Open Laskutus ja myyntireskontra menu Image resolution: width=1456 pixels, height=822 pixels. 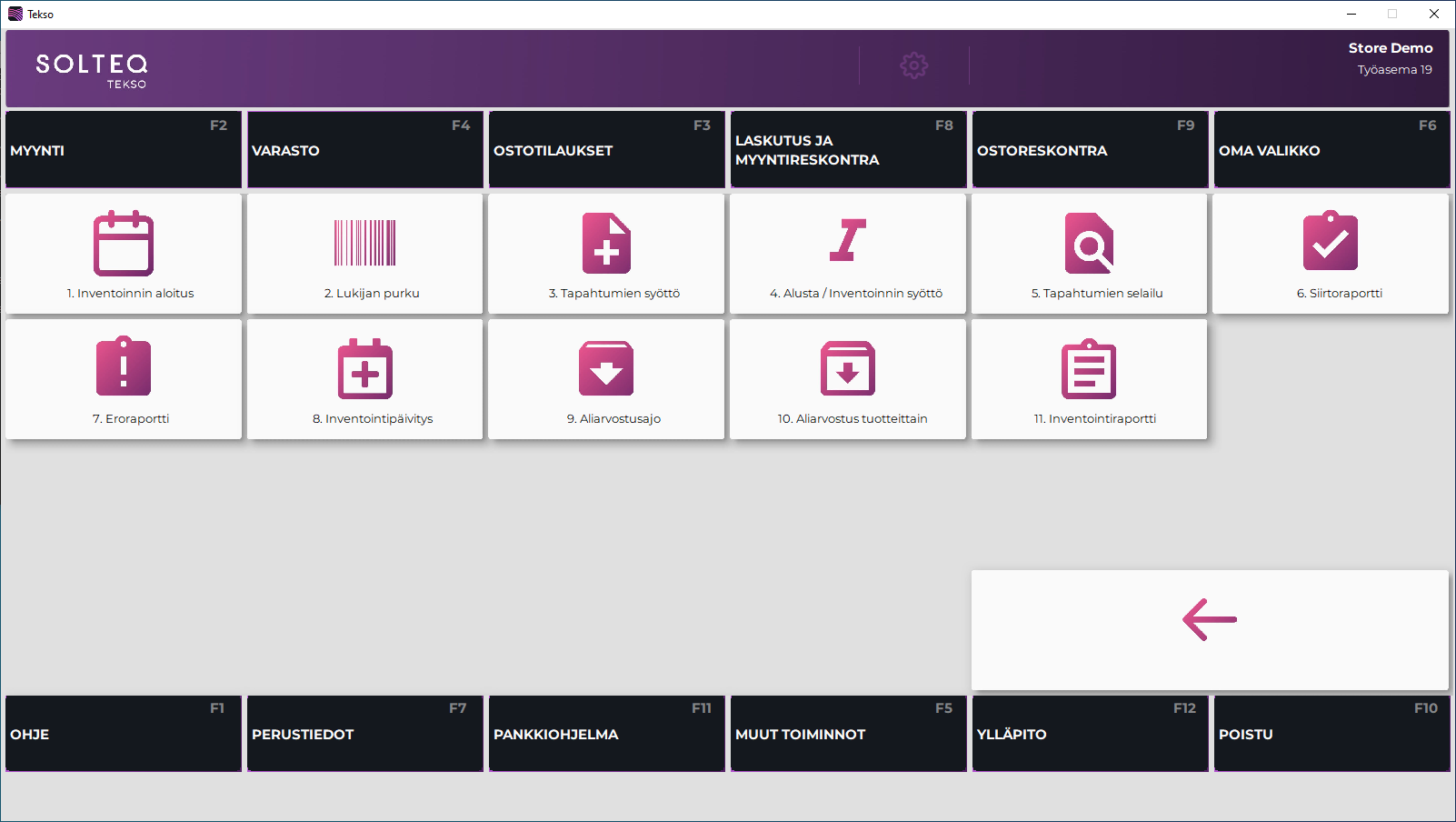847,150
